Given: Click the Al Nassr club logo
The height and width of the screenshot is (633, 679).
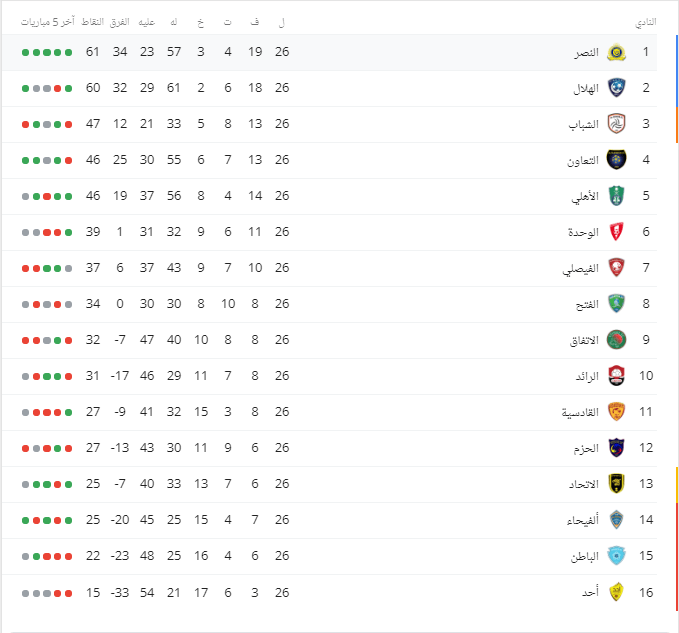Looking at the screenshot, I should (616, 52).
